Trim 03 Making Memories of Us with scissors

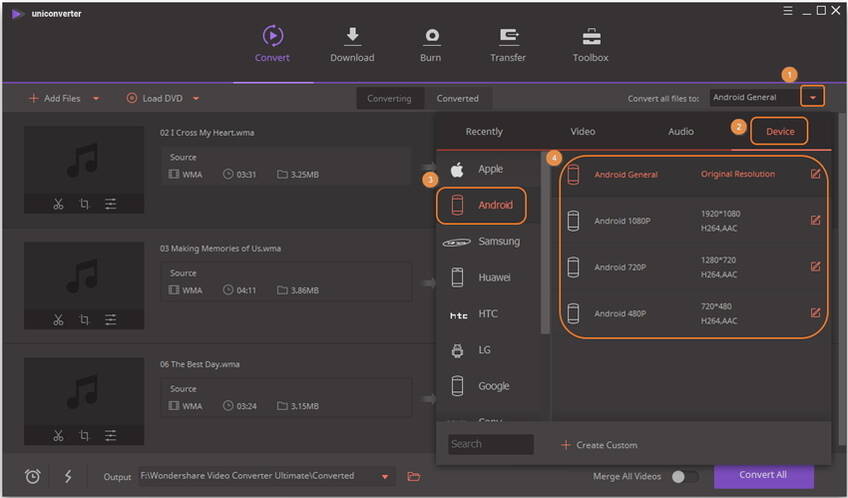(x=58, y=320)
